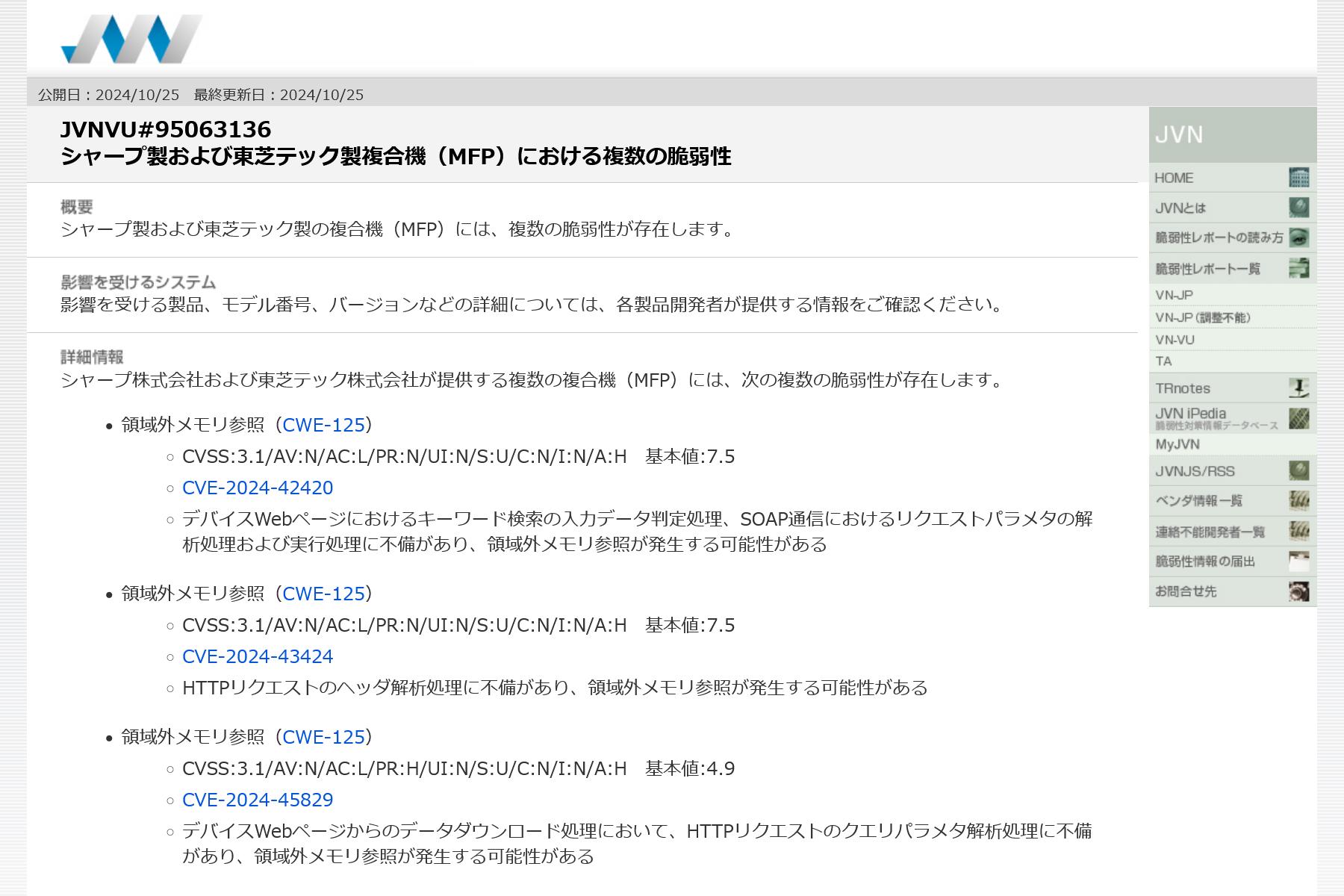Click the icon beside JVN iPedia
Viewport: 1344px width, 896px height.
1299,418
